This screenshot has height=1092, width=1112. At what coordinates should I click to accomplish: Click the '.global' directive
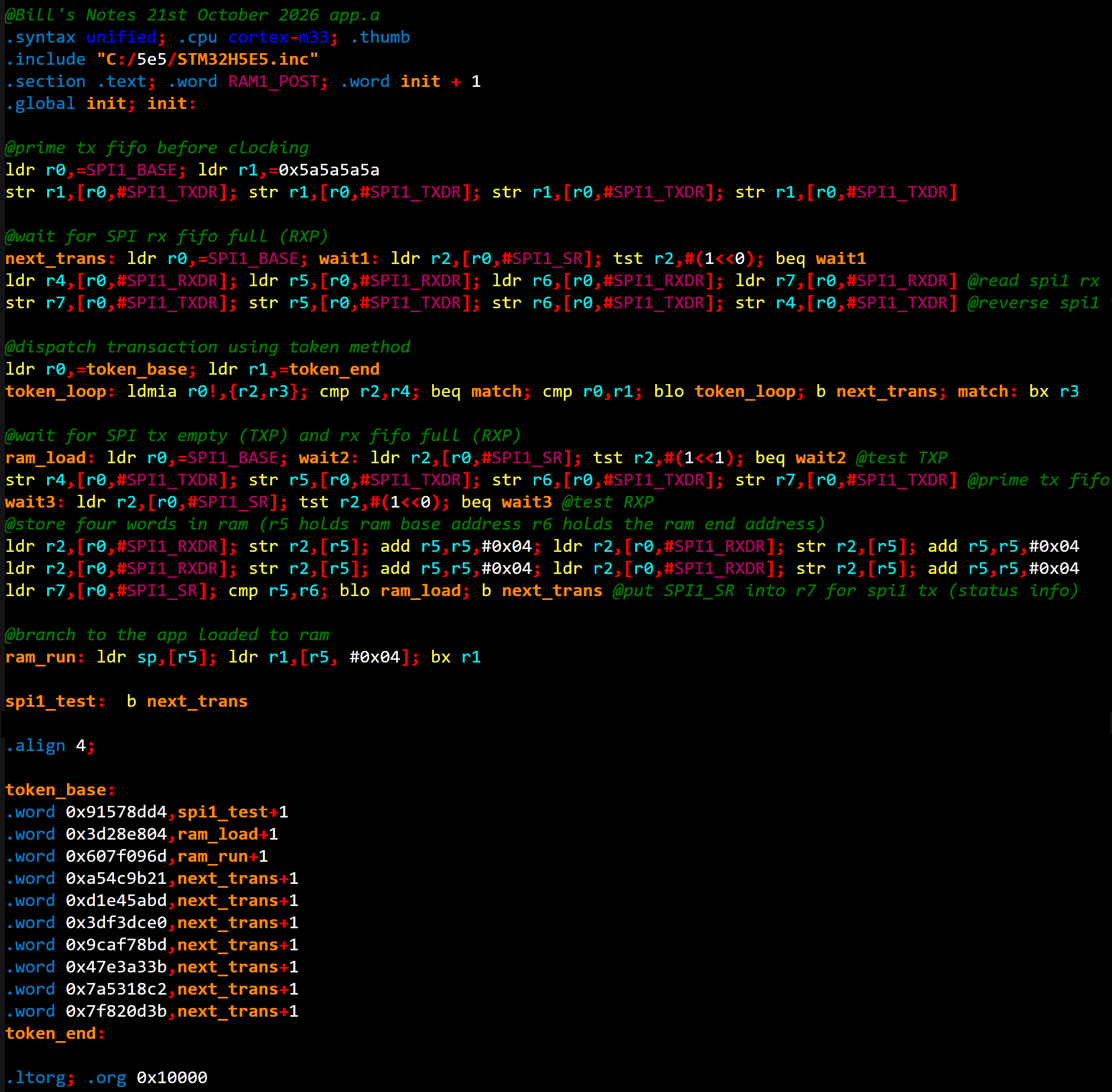coord(40,104)
